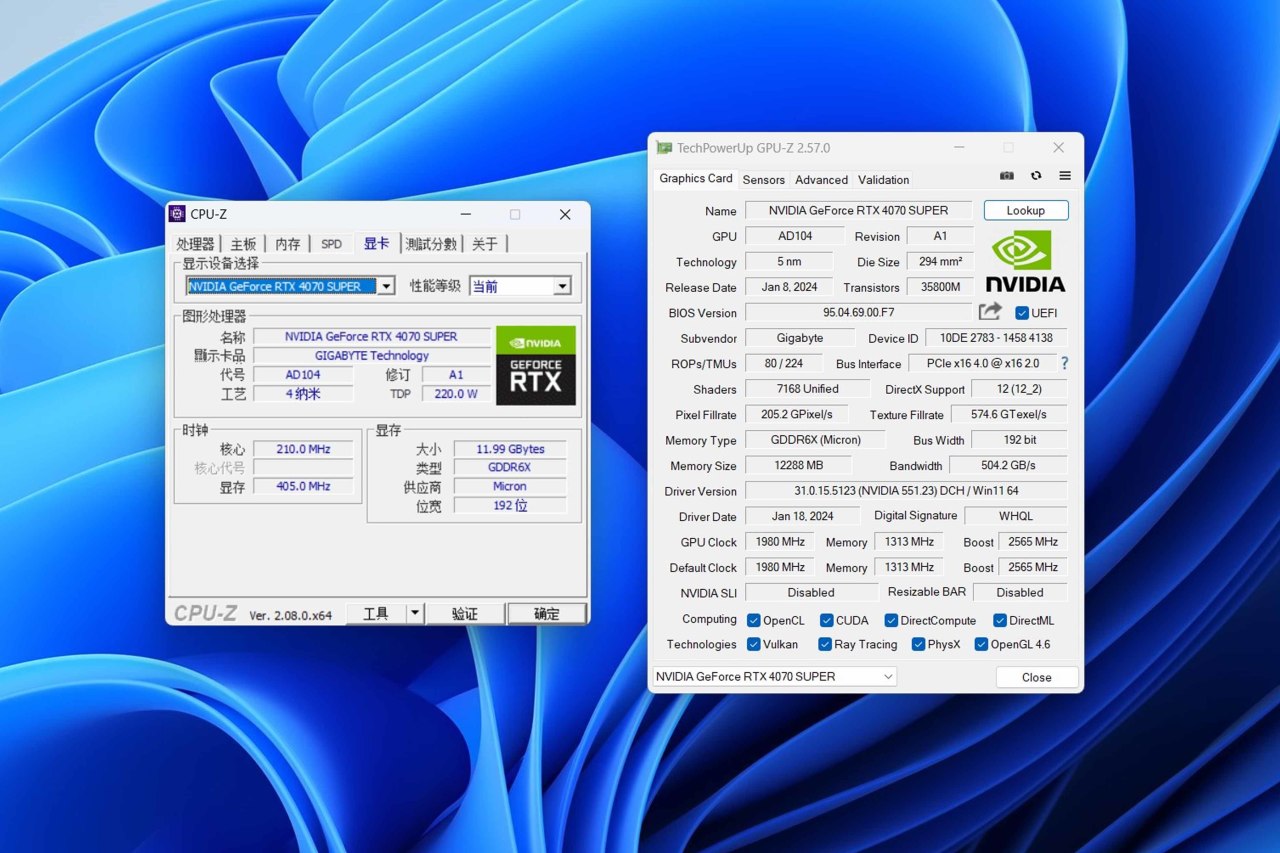This screenshot has height=853, width=1280.
Task: Click the GeForce RTX logo in CPU-Z
Action: pos(536,366)
